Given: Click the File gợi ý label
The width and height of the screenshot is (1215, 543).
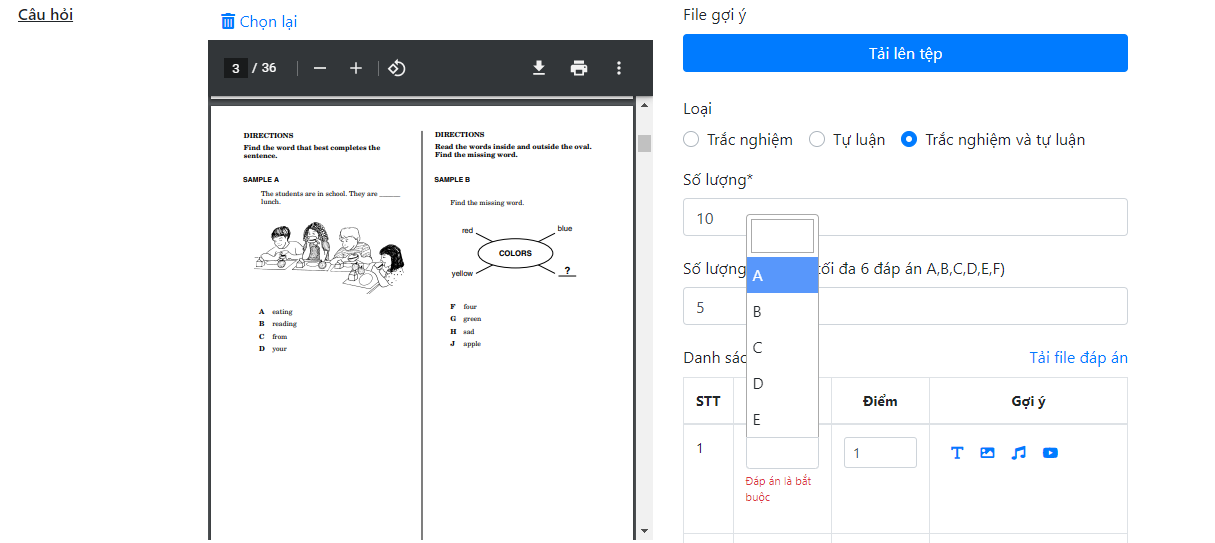Looking at the screenshot, I should (715, 15).
